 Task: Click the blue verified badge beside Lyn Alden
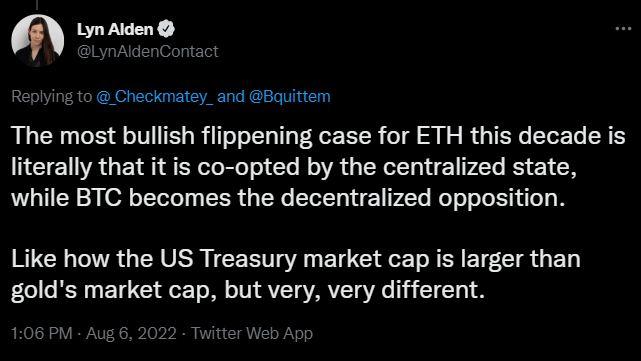tap(166, 29)
